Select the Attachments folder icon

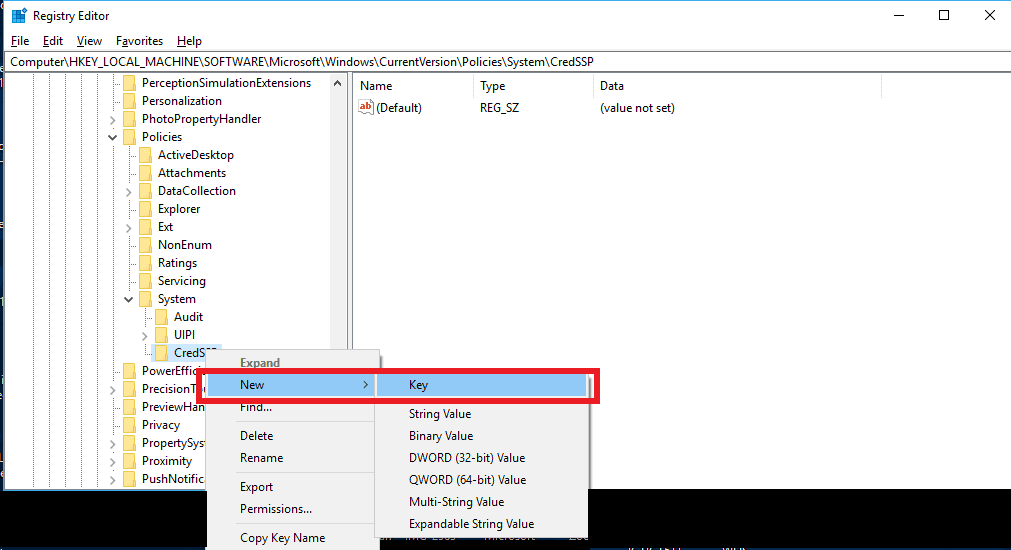(146, 173)
